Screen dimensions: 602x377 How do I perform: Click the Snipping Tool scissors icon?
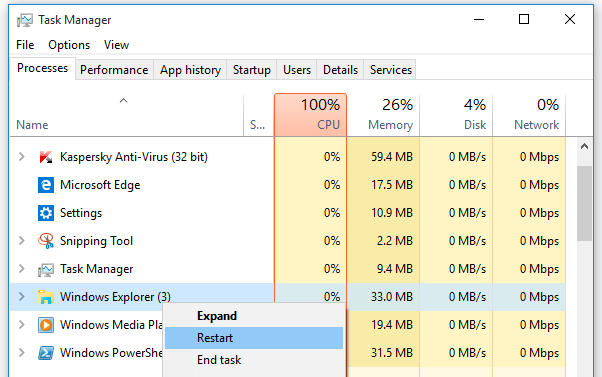[x=46, y=241]
